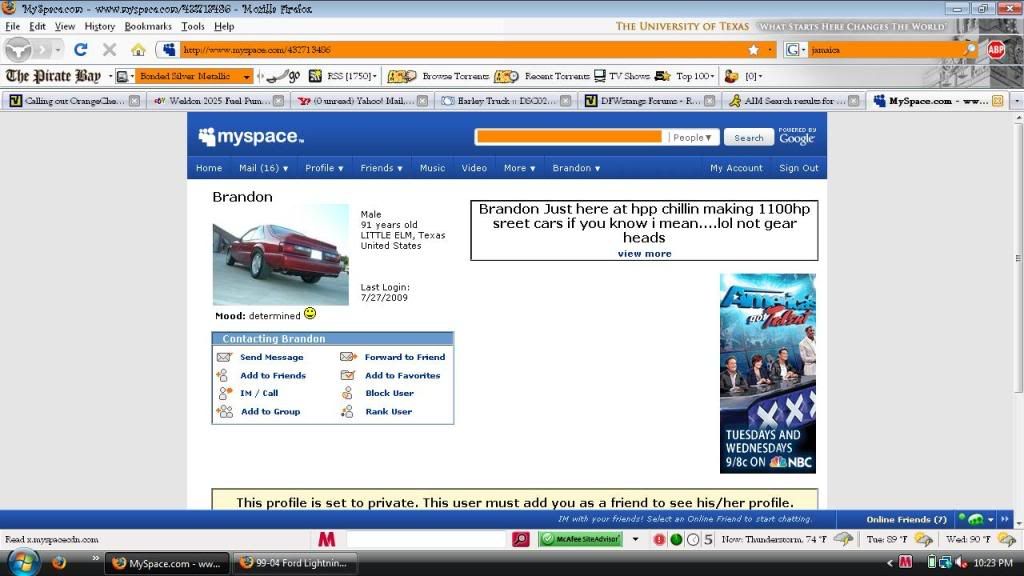Click the red Mustang profile photo
The height and width of the screenshot is (576, 1024).
pos(281,254)
